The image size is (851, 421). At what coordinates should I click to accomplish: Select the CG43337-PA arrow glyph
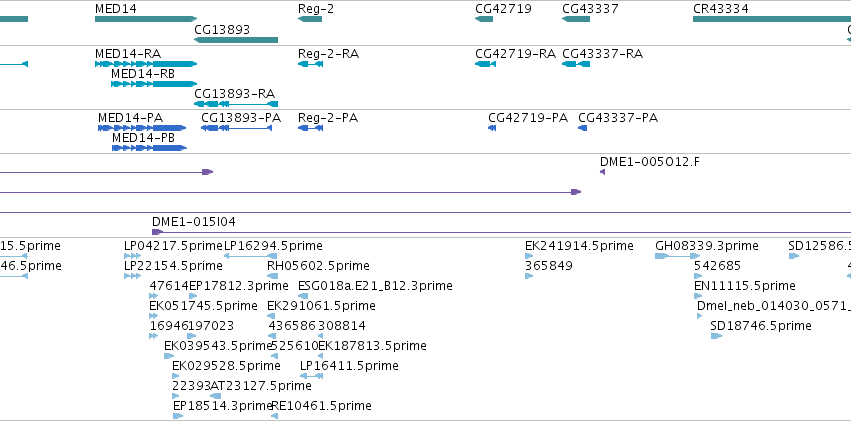582,128
